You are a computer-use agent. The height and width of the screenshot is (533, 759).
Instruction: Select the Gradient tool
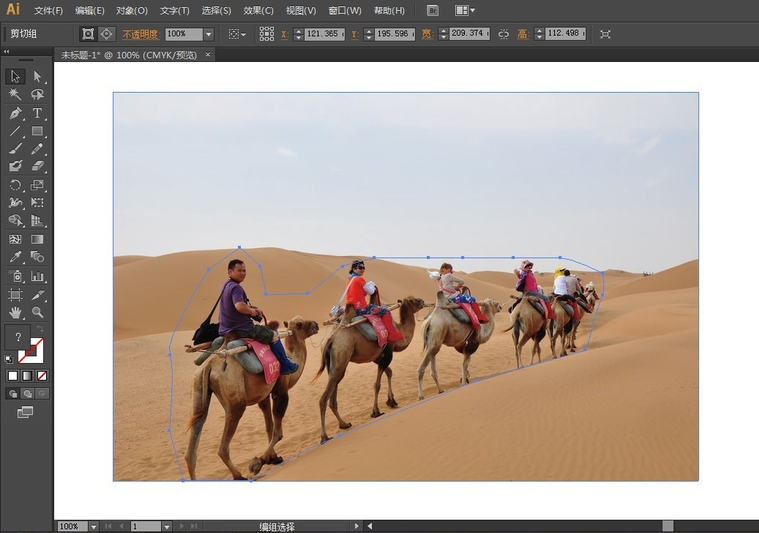point(37,239)
